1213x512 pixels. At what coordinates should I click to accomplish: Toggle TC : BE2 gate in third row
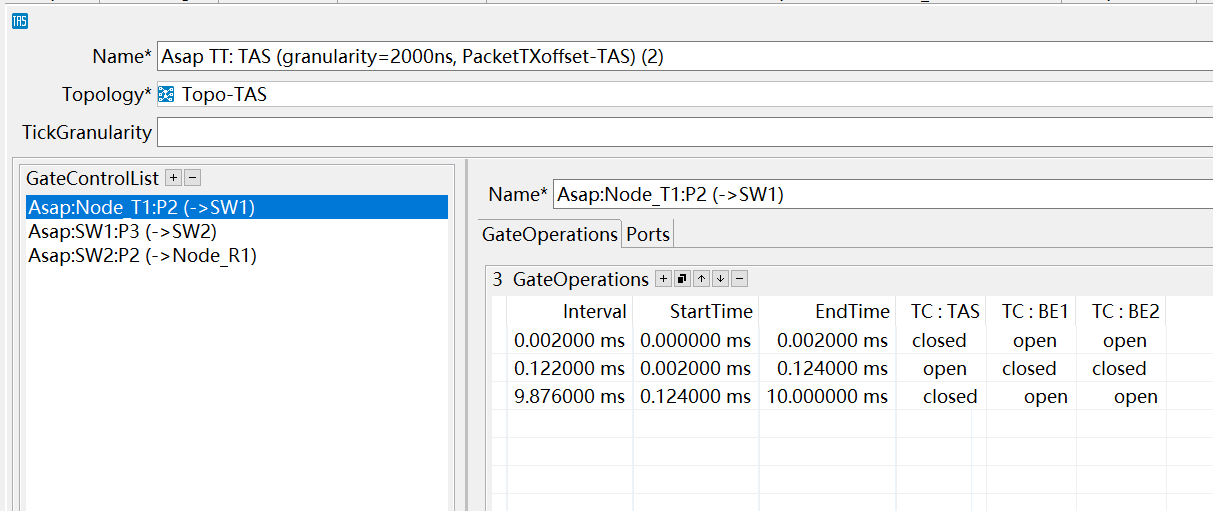[1135, 397]
